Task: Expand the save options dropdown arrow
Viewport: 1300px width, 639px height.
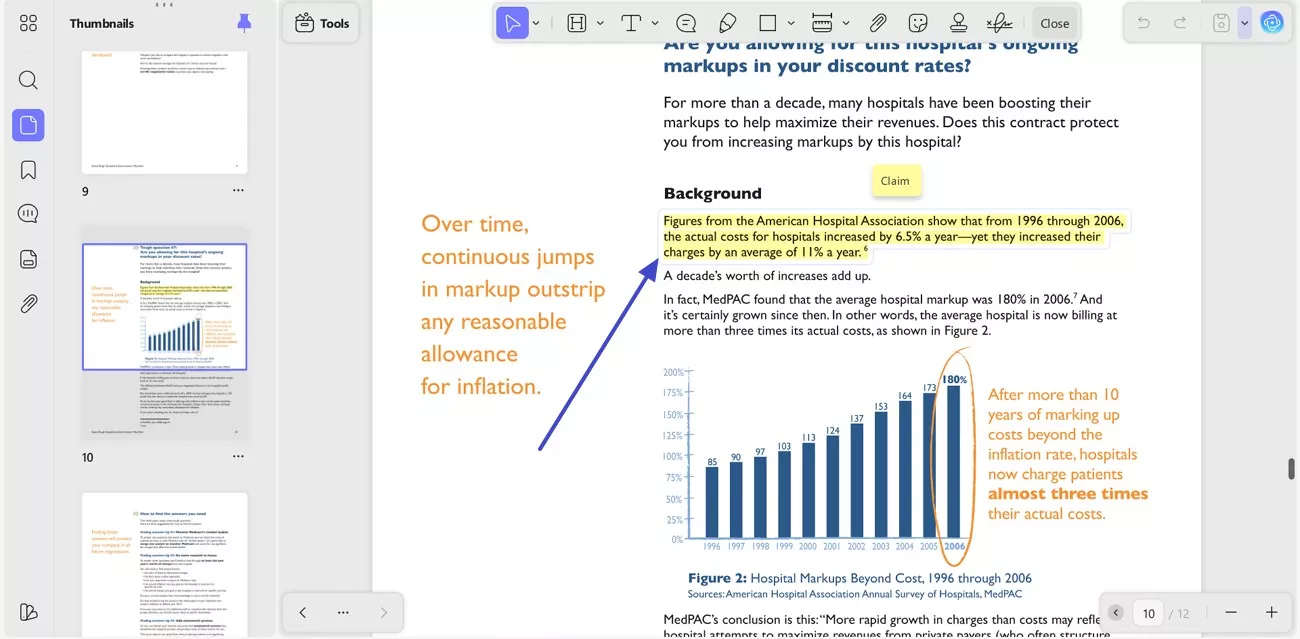Action: pyautogui.click(x=1244, y=23)
